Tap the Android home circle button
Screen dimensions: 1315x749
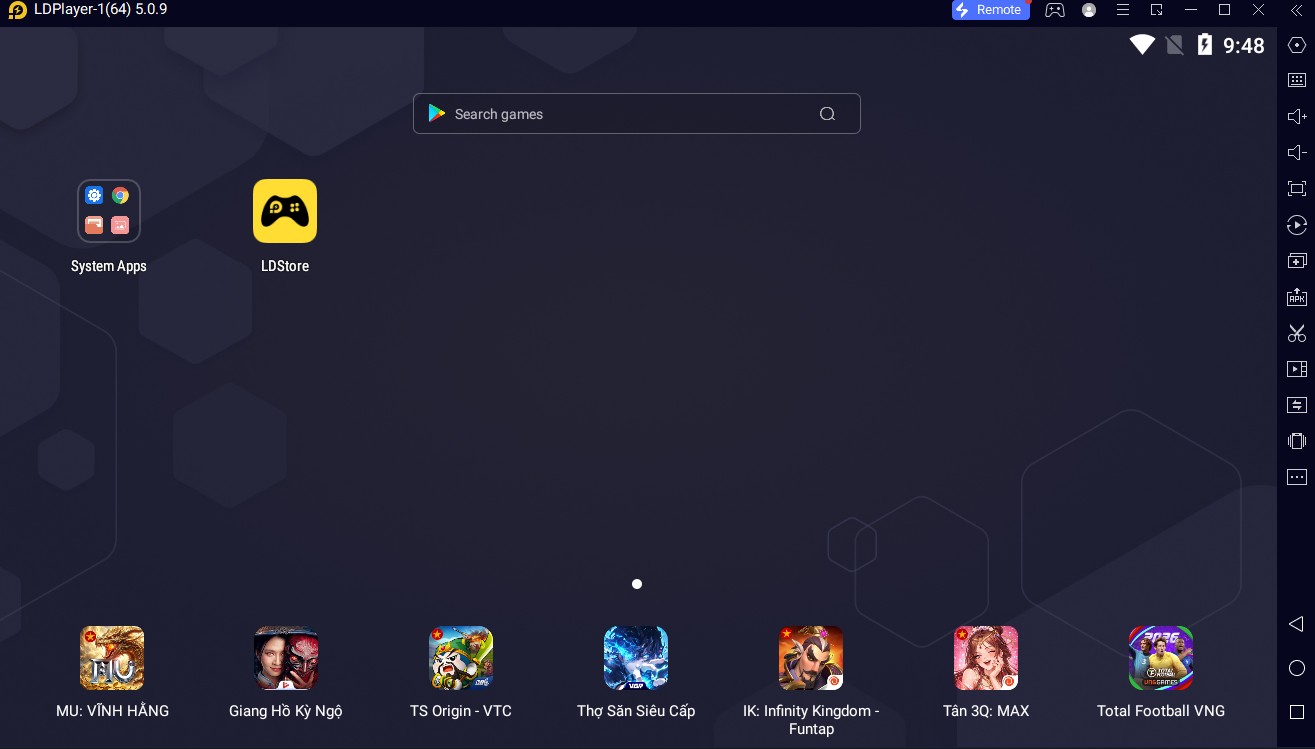click(1297, 668)
